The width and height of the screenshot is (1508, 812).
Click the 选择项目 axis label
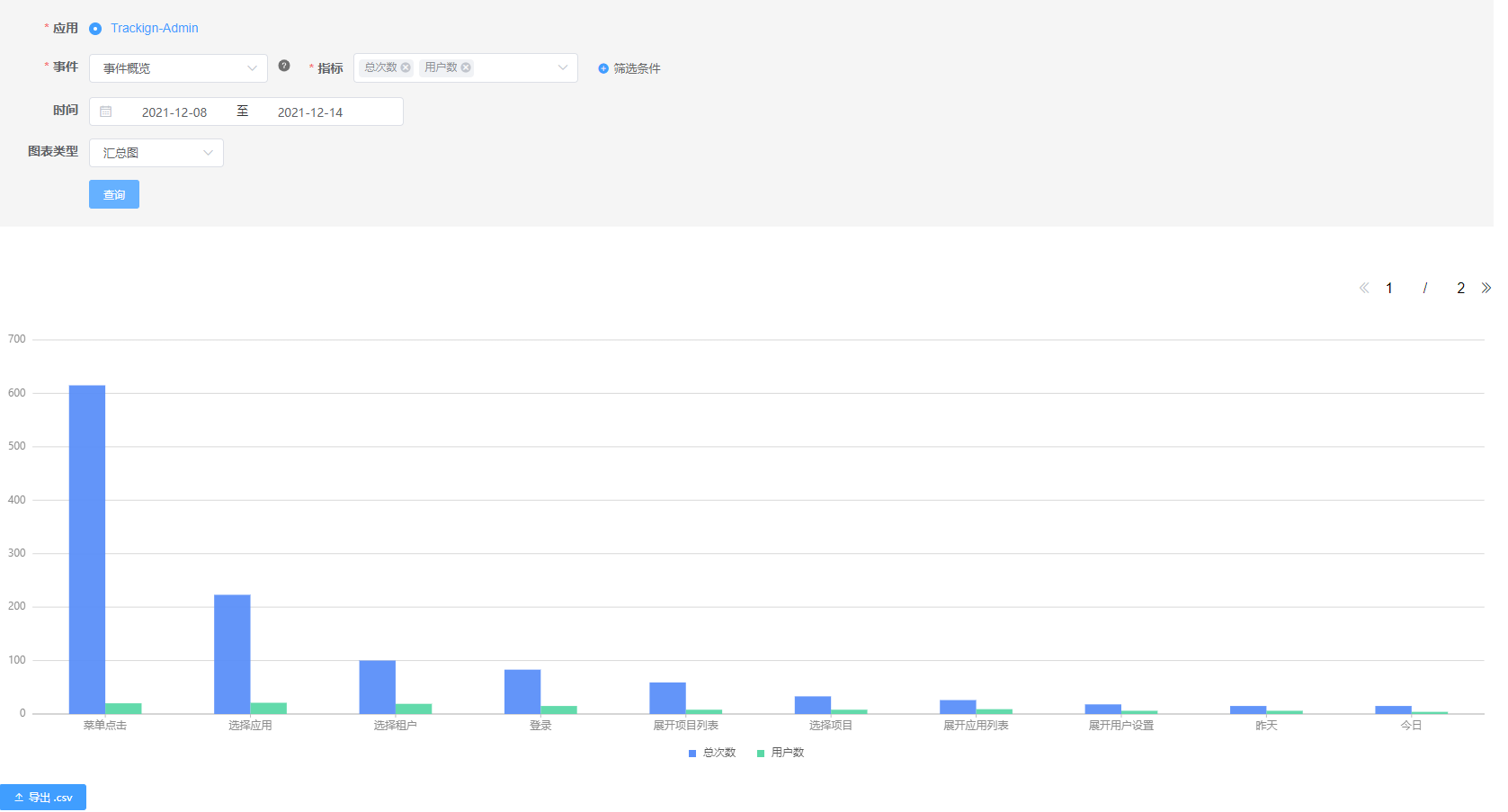(831, 726)
